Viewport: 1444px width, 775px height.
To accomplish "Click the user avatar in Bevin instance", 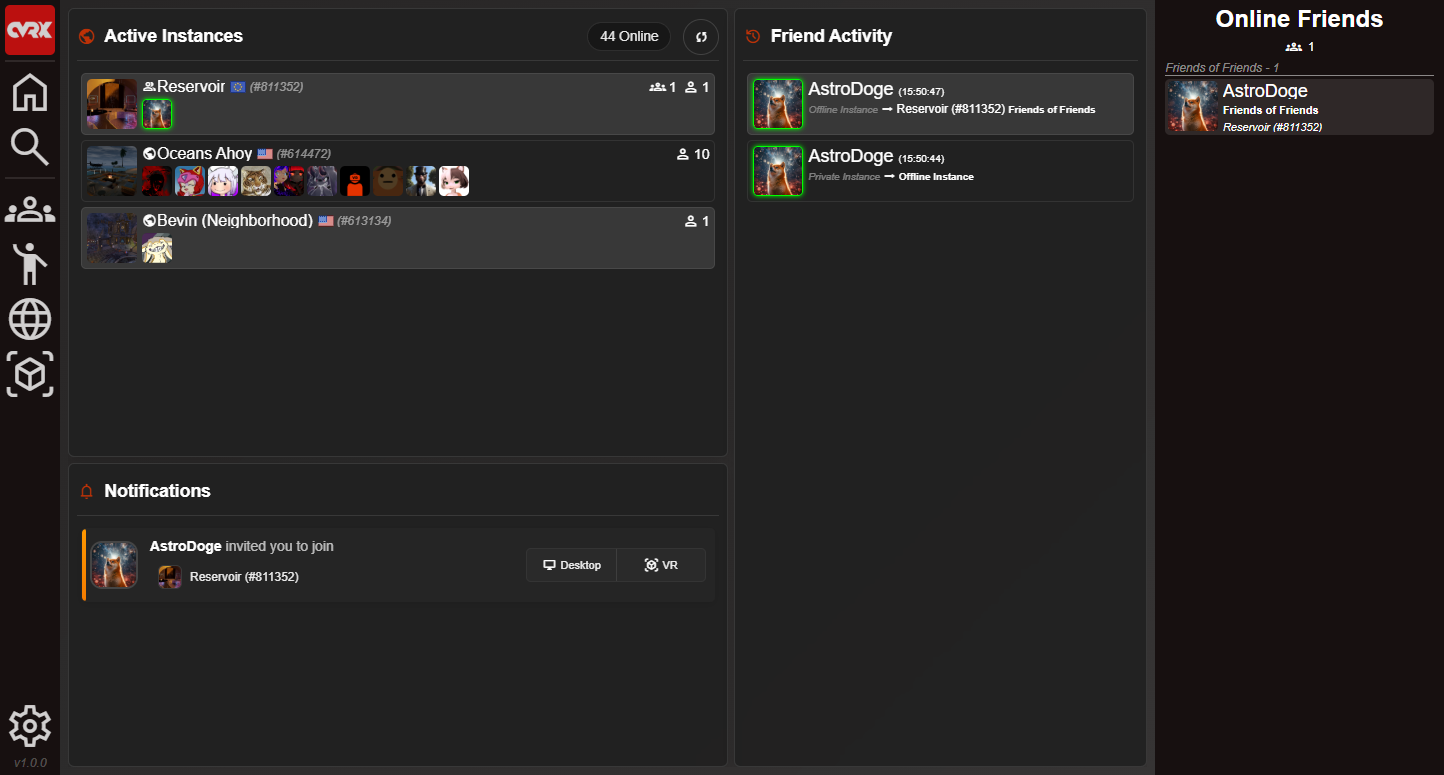I will pos(157,248).
